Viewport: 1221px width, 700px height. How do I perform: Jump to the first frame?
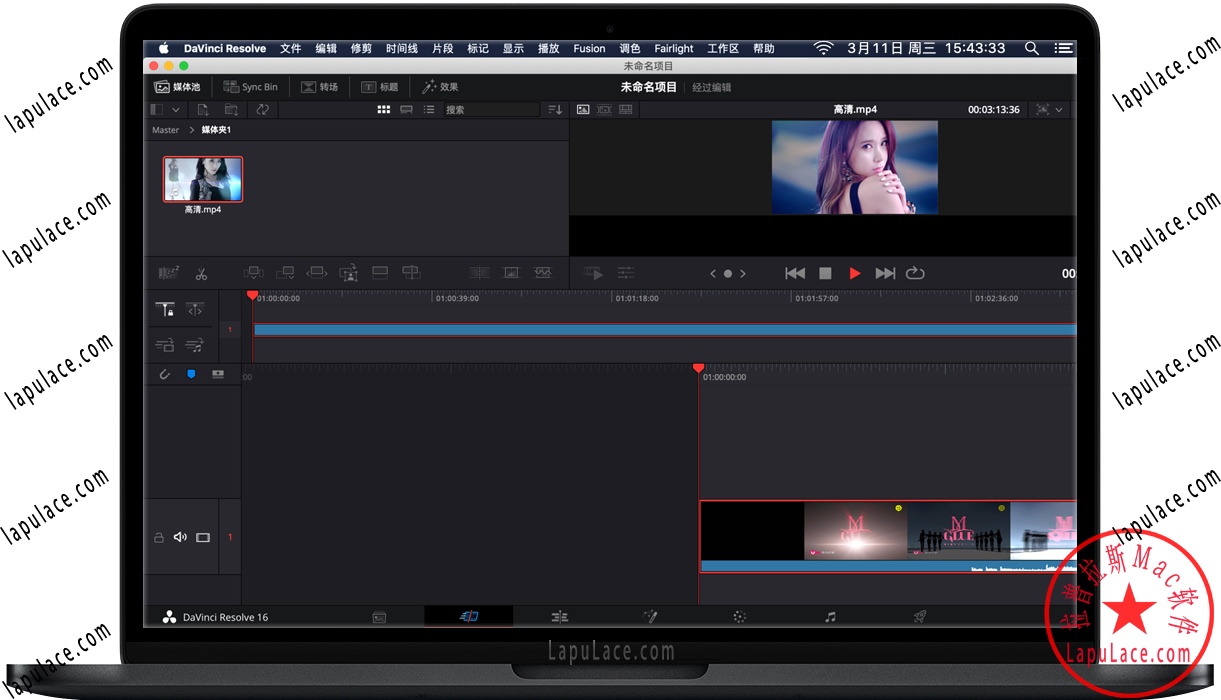(x=795, y=273)
